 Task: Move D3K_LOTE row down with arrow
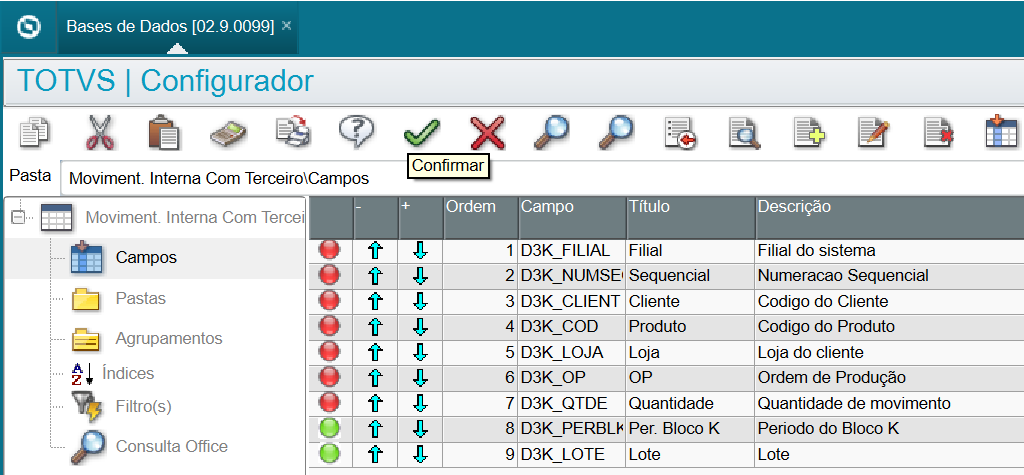421,453
